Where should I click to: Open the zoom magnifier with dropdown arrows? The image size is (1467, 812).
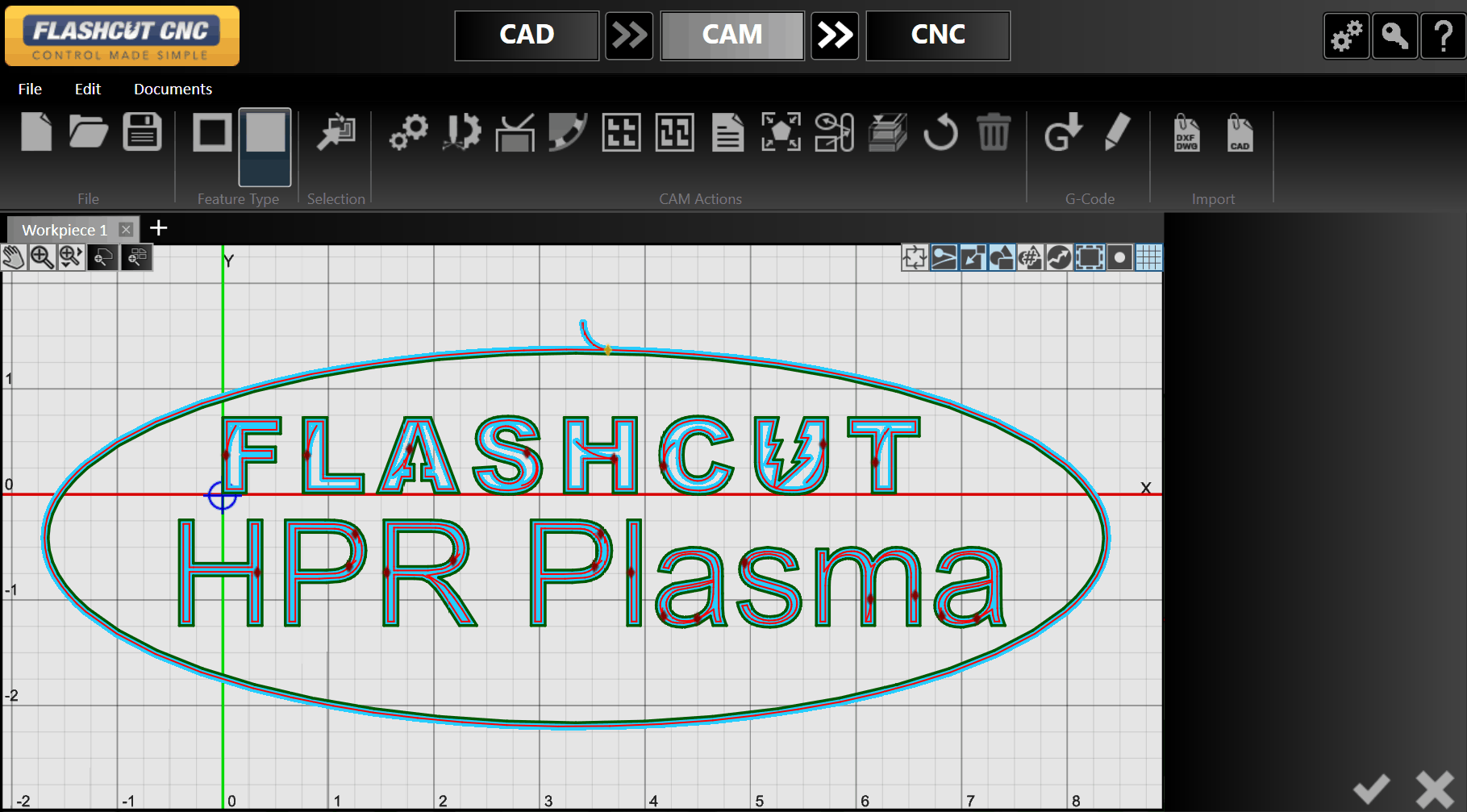[x=71, y=258]
